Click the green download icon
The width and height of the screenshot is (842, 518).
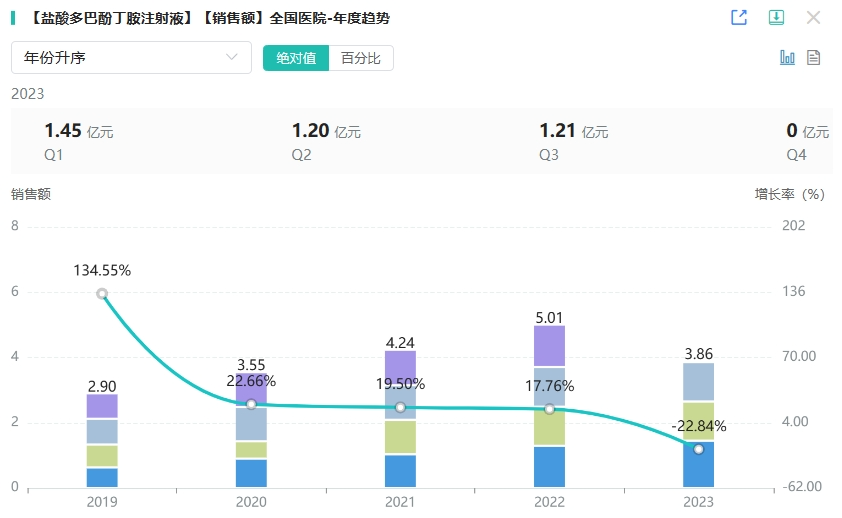[x=776, y=18]
